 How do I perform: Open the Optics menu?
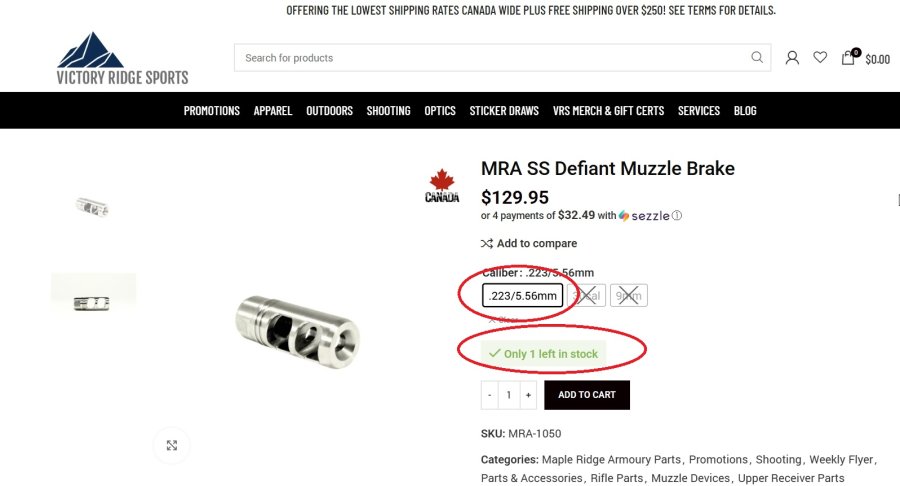pyautogui.click(x=440, y=111)
